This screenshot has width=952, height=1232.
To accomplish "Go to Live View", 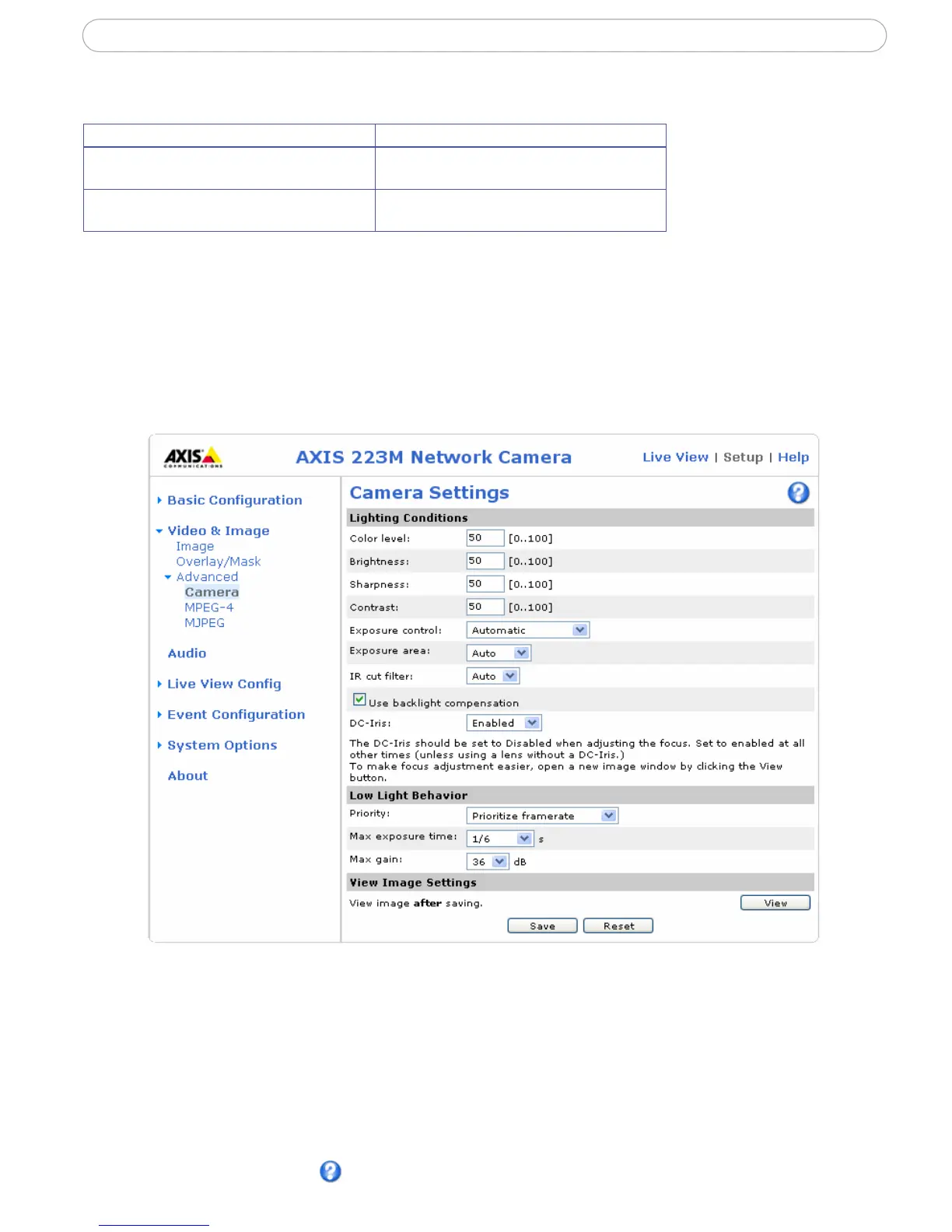I will [675, 457].
